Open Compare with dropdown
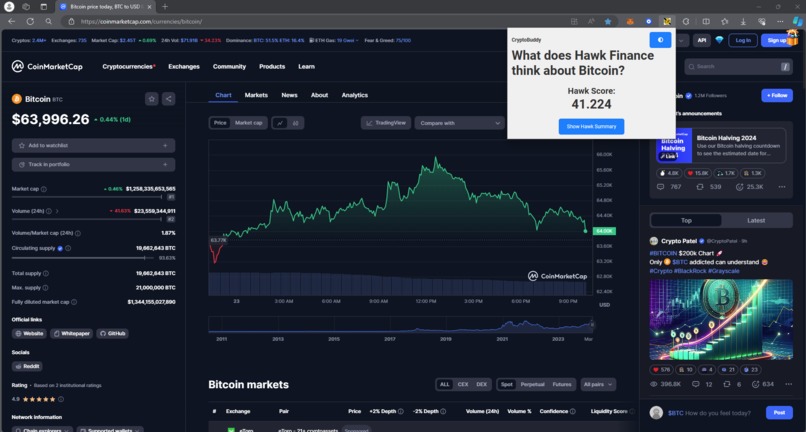Image resolution: width=806 pixels, height=432 pixels. [460, 123]
